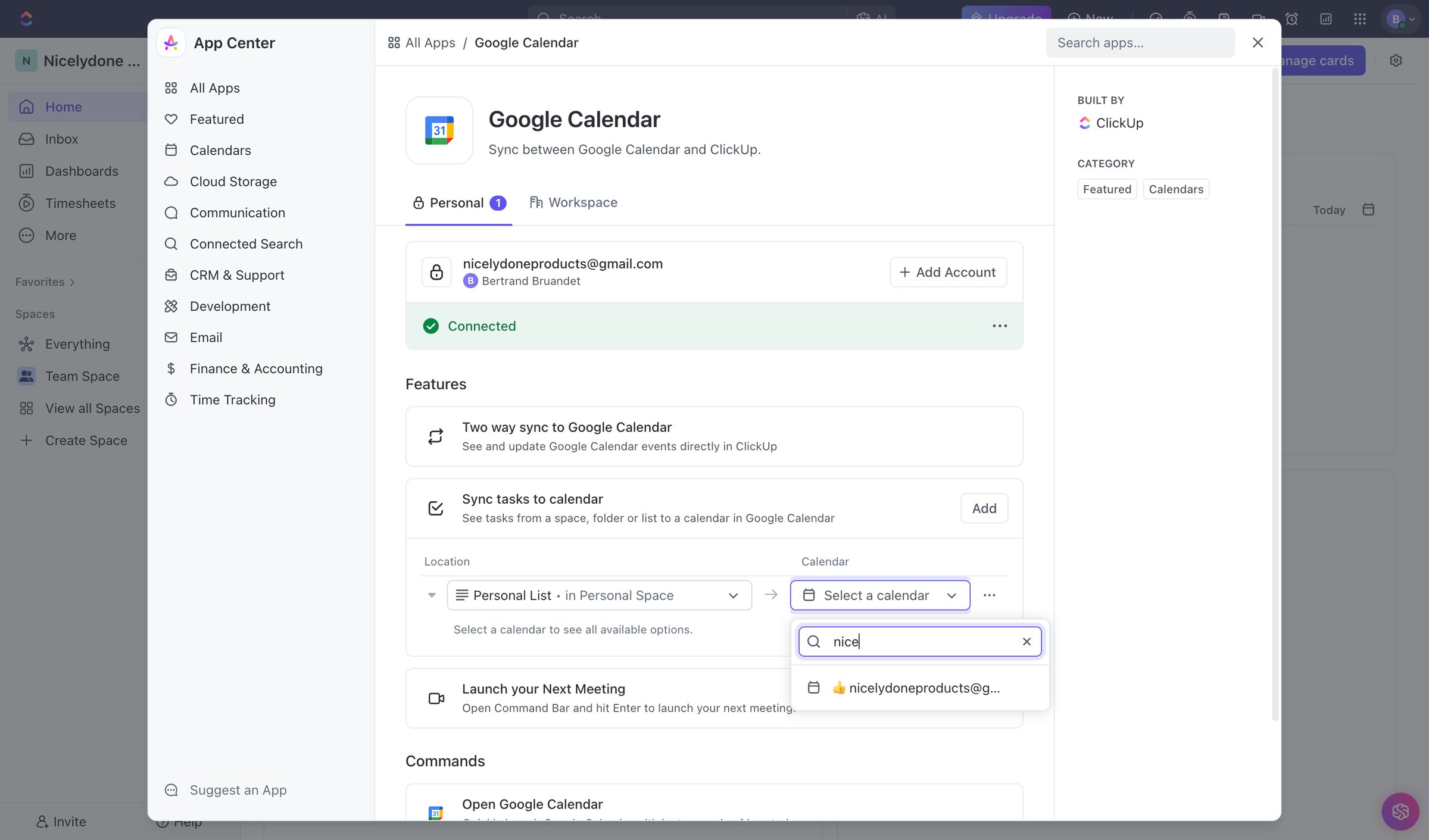This screenshot has height=840, width=1429.
Task: Click the calendar search field containing nice
Action: [x=920, y=642]
